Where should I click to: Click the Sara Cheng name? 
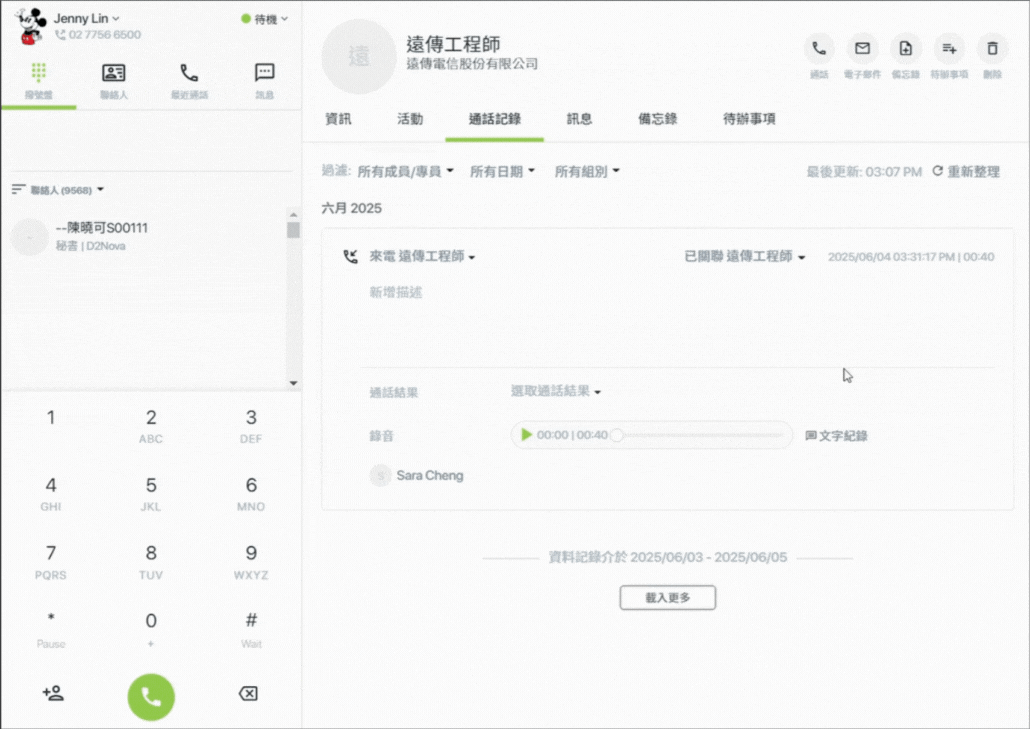click(x=430, y=475)
